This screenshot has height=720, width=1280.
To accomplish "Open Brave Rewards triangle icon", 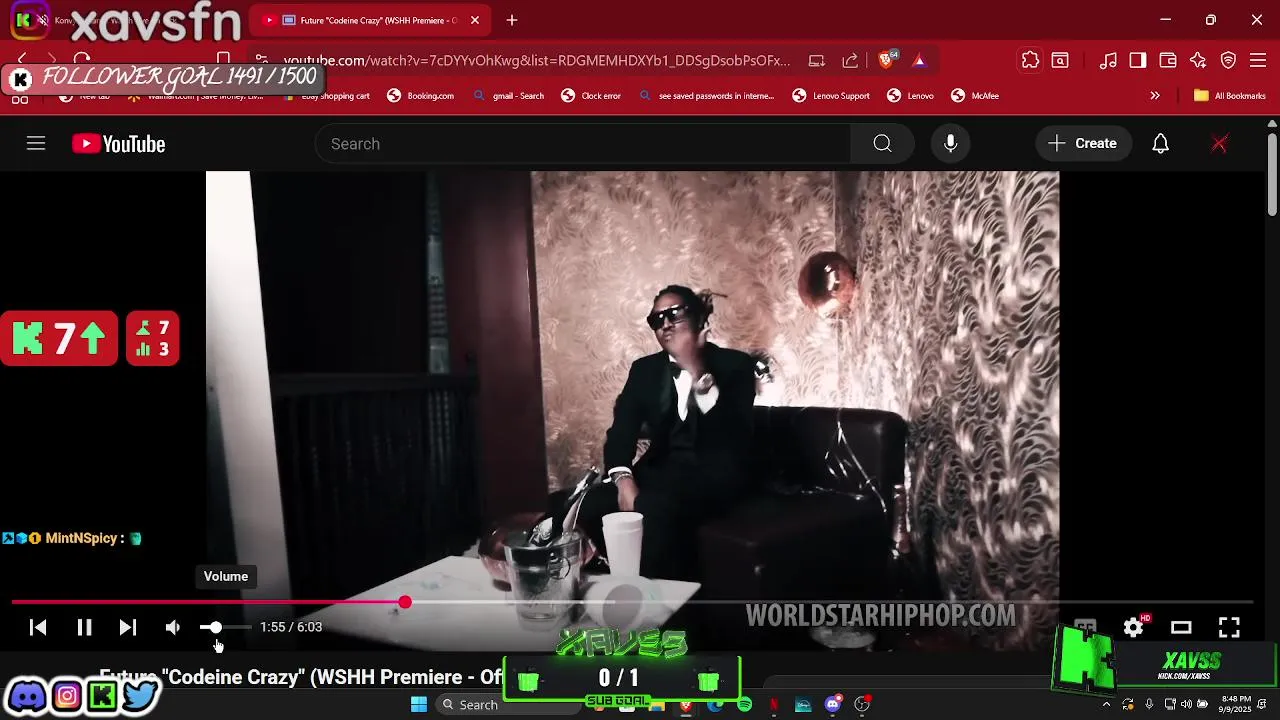I will [919, 60].
